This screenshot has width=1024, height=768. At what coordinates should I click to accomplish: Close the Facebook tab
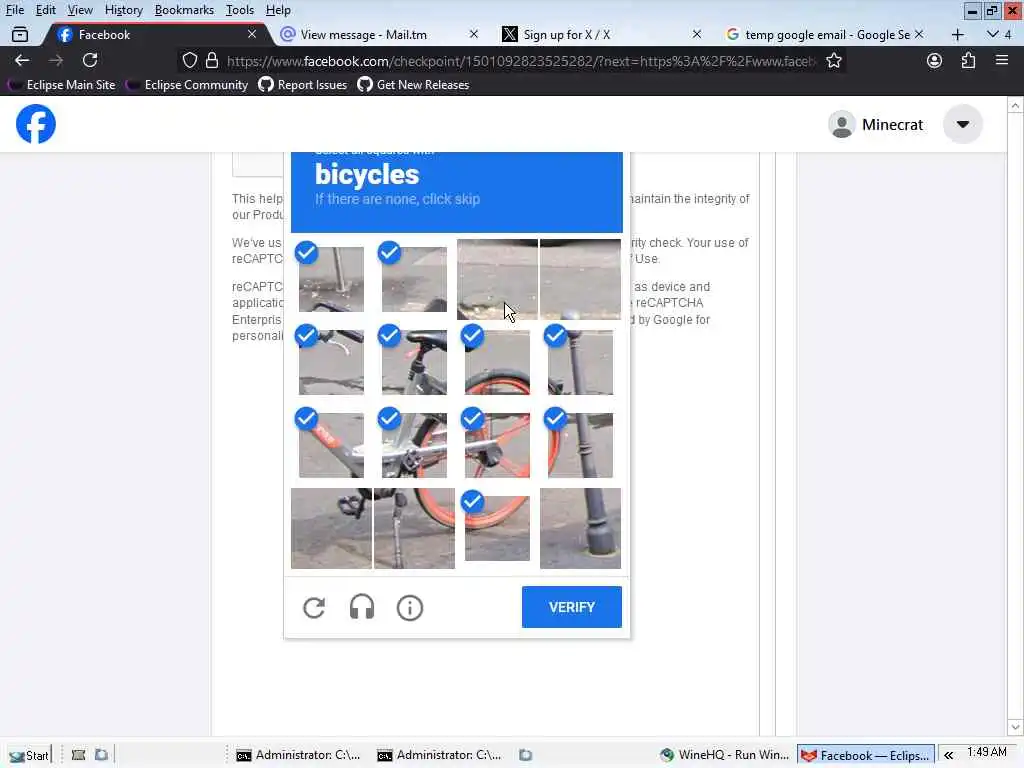(x=252, y=34)
